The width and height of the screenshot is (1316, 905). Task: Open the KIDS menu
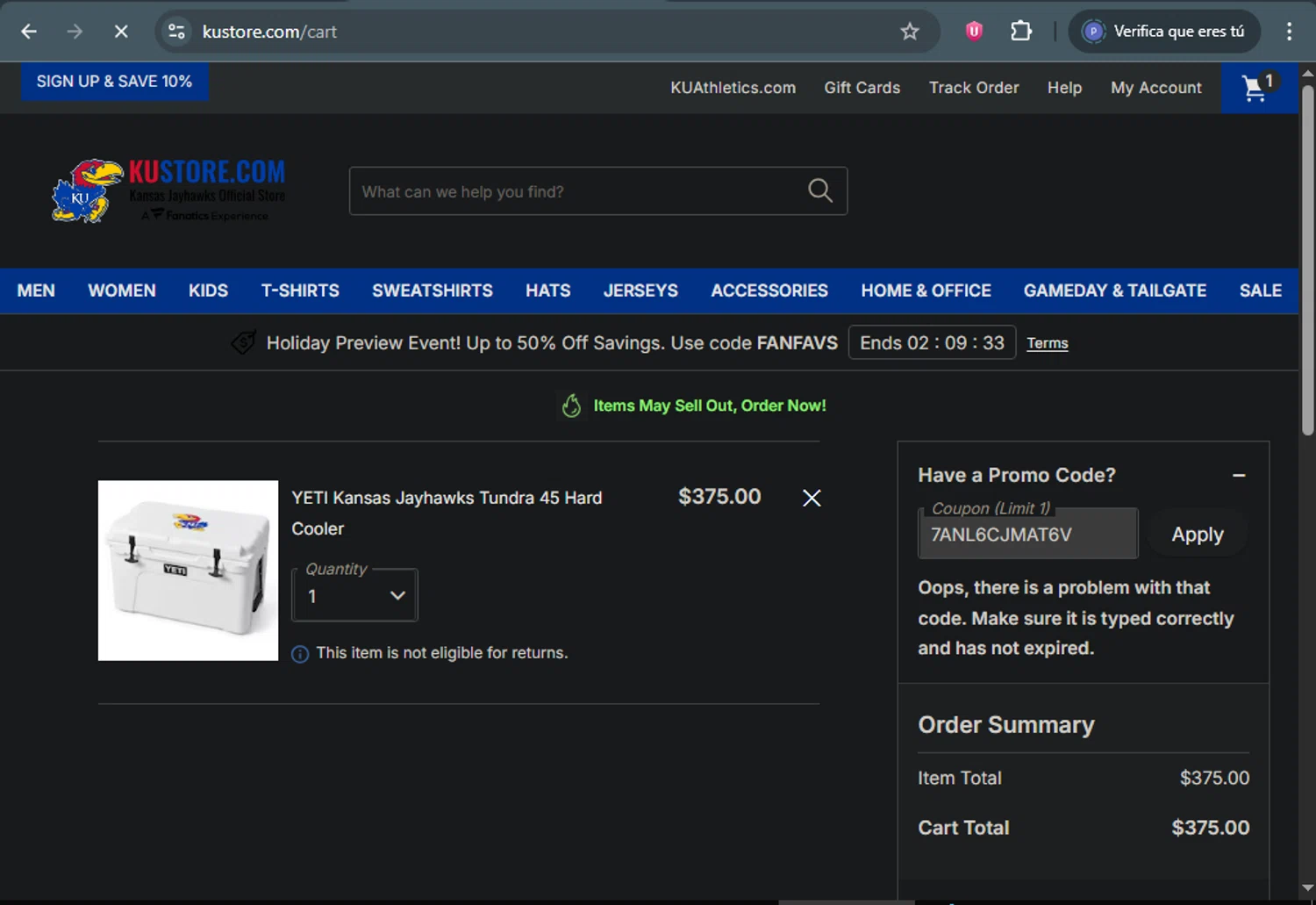click(208, 291)
